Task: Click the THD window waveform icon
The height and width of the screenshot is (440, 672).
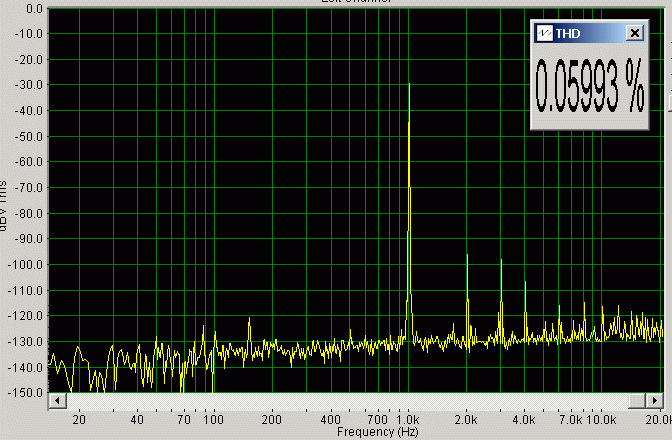Action: click(x=544, y=33)
